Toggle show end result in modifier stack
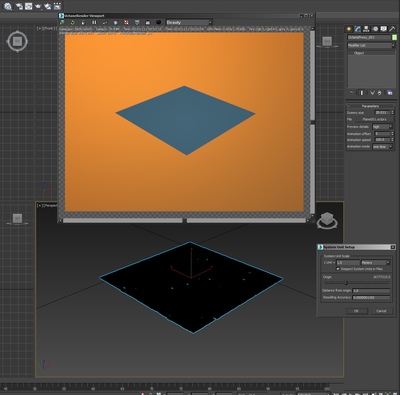Screen dimensions: 400x395 tap(362, 93)
